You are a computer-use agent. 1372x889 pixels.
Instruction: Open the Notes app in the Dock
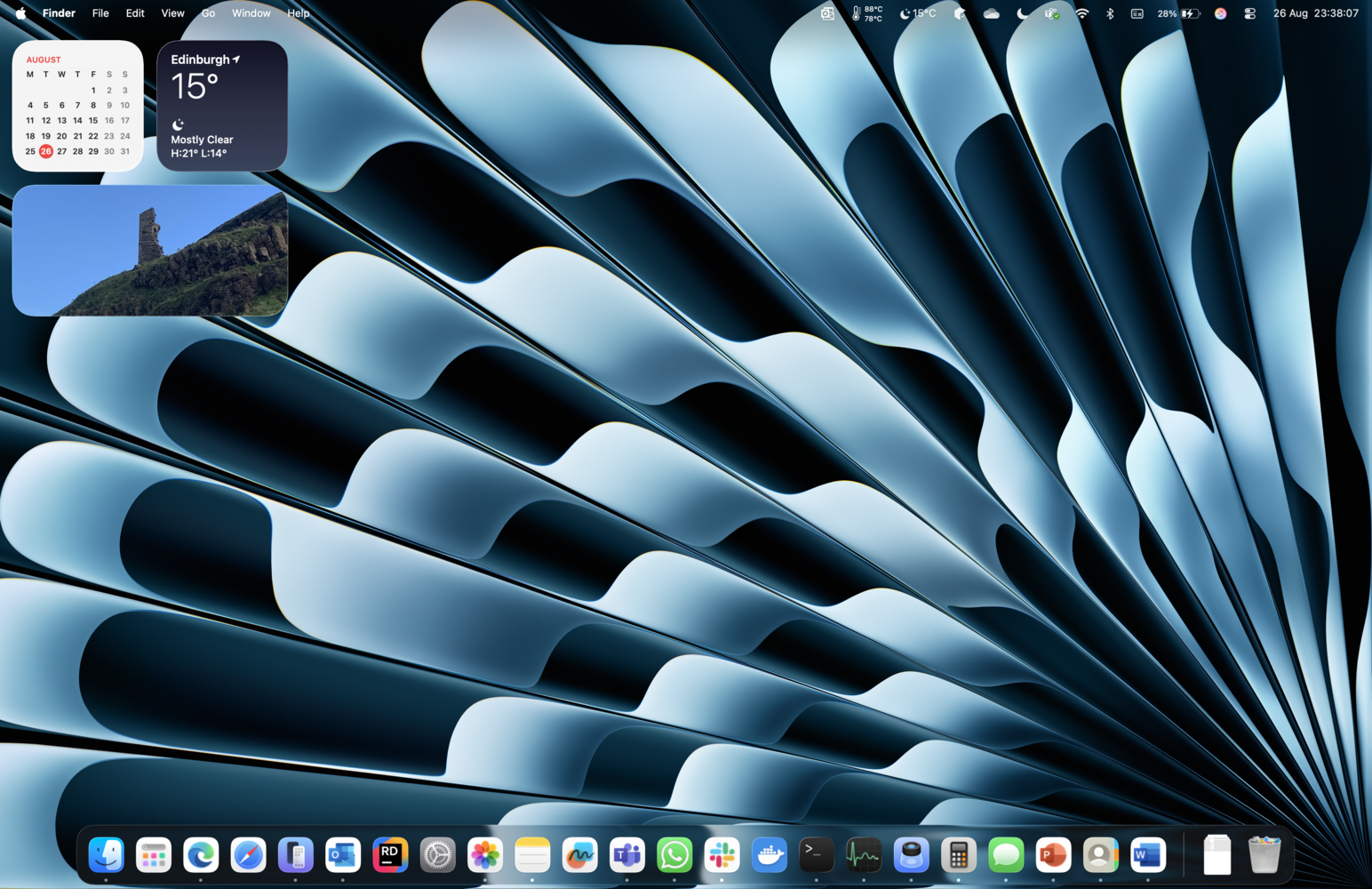(532, 855)
